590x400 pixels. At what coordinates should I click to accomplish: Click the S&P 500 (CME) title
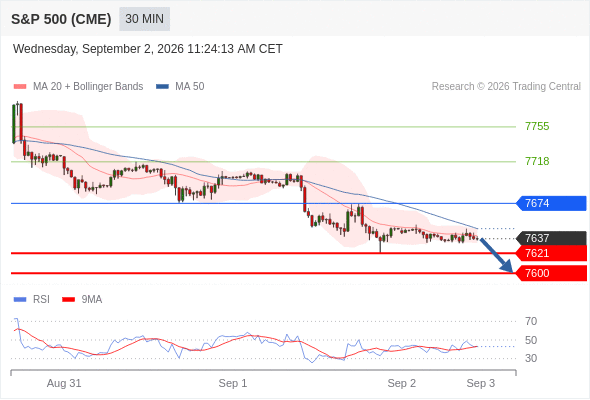pyautogui.click(x=61, y=19)
